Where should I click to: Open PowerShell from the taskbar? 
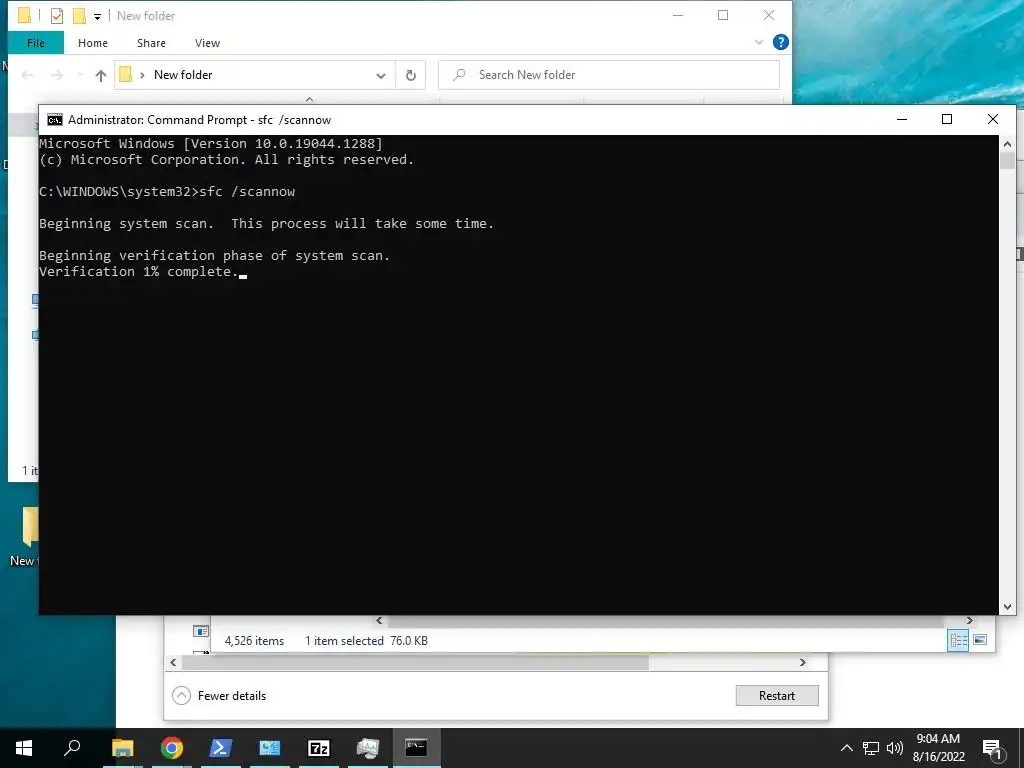point(220,748)
